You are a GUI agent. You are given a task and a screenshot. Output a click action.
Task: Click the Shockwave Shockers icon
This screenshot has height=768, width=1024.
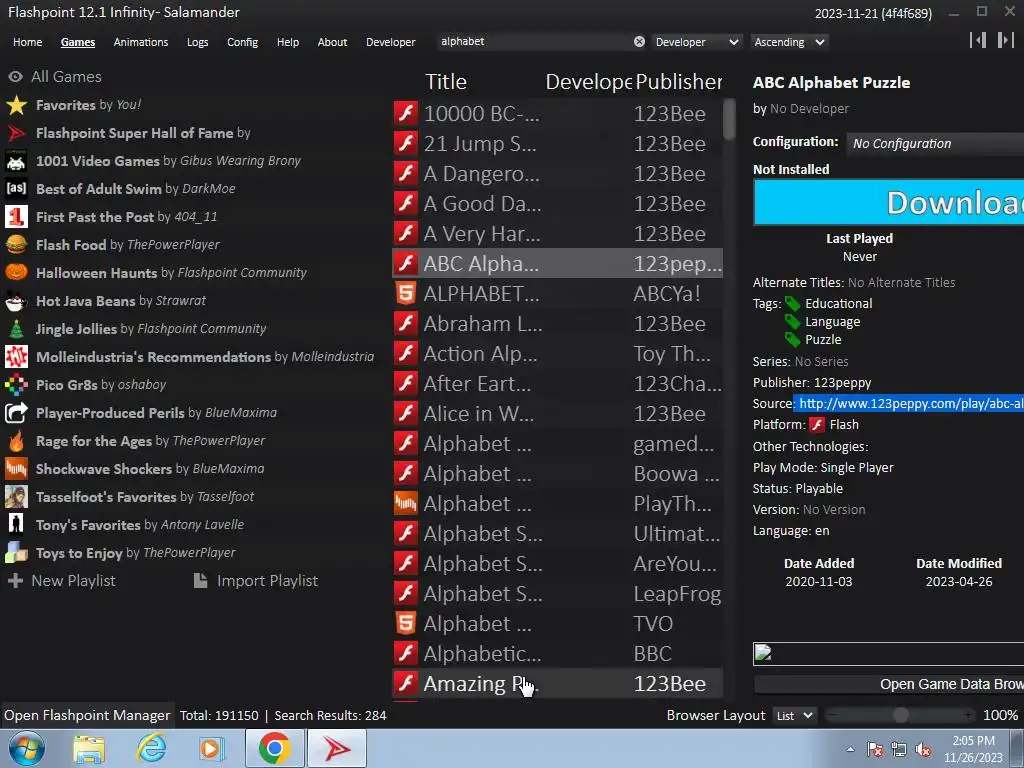[x=16, y=469]
